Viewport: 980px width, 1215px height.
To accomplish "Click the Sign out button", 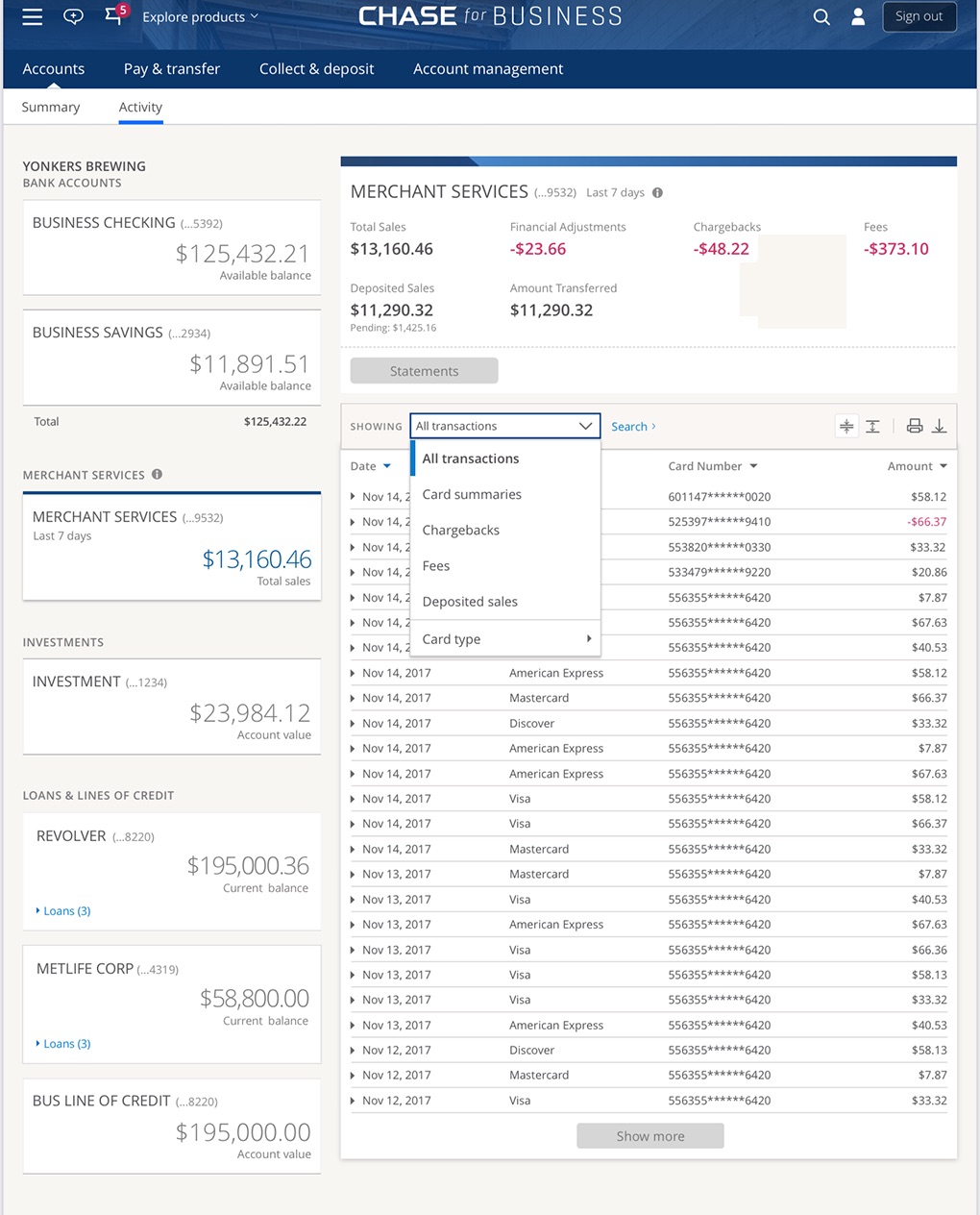I will pyautogui.click(x=919, y=16).
